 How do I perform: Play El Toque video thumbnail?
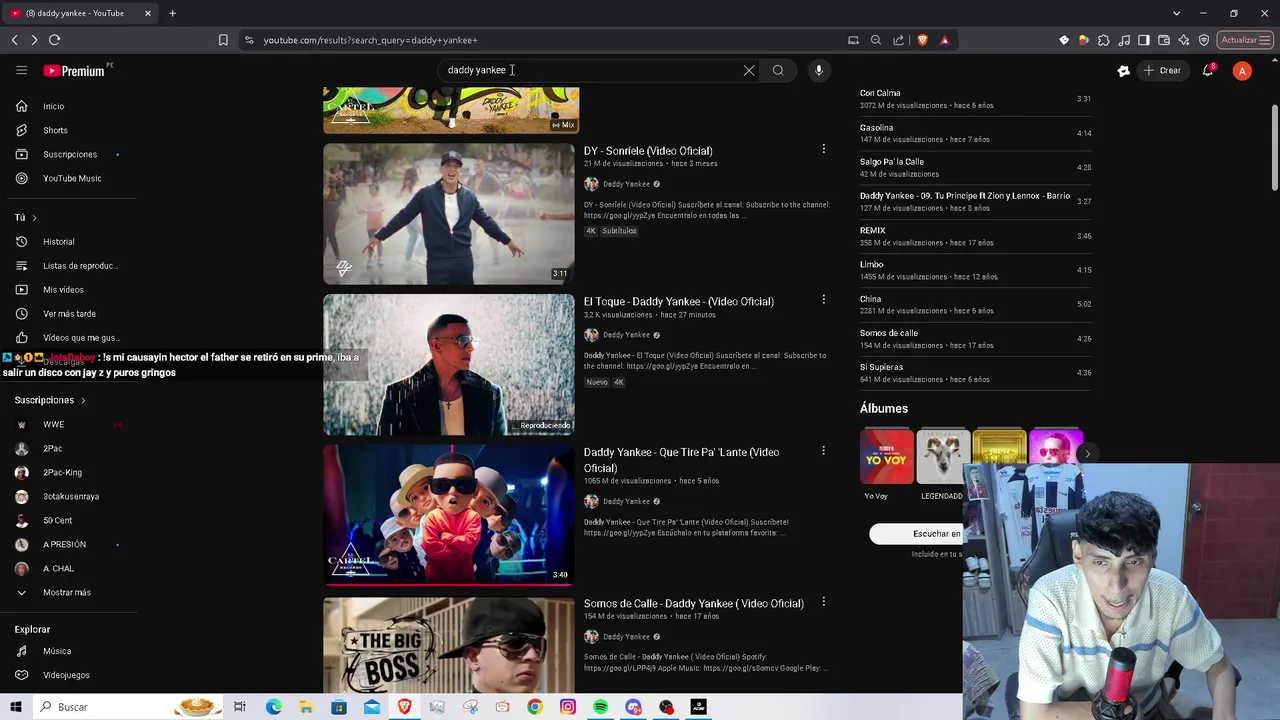click(x=449, y=365)
